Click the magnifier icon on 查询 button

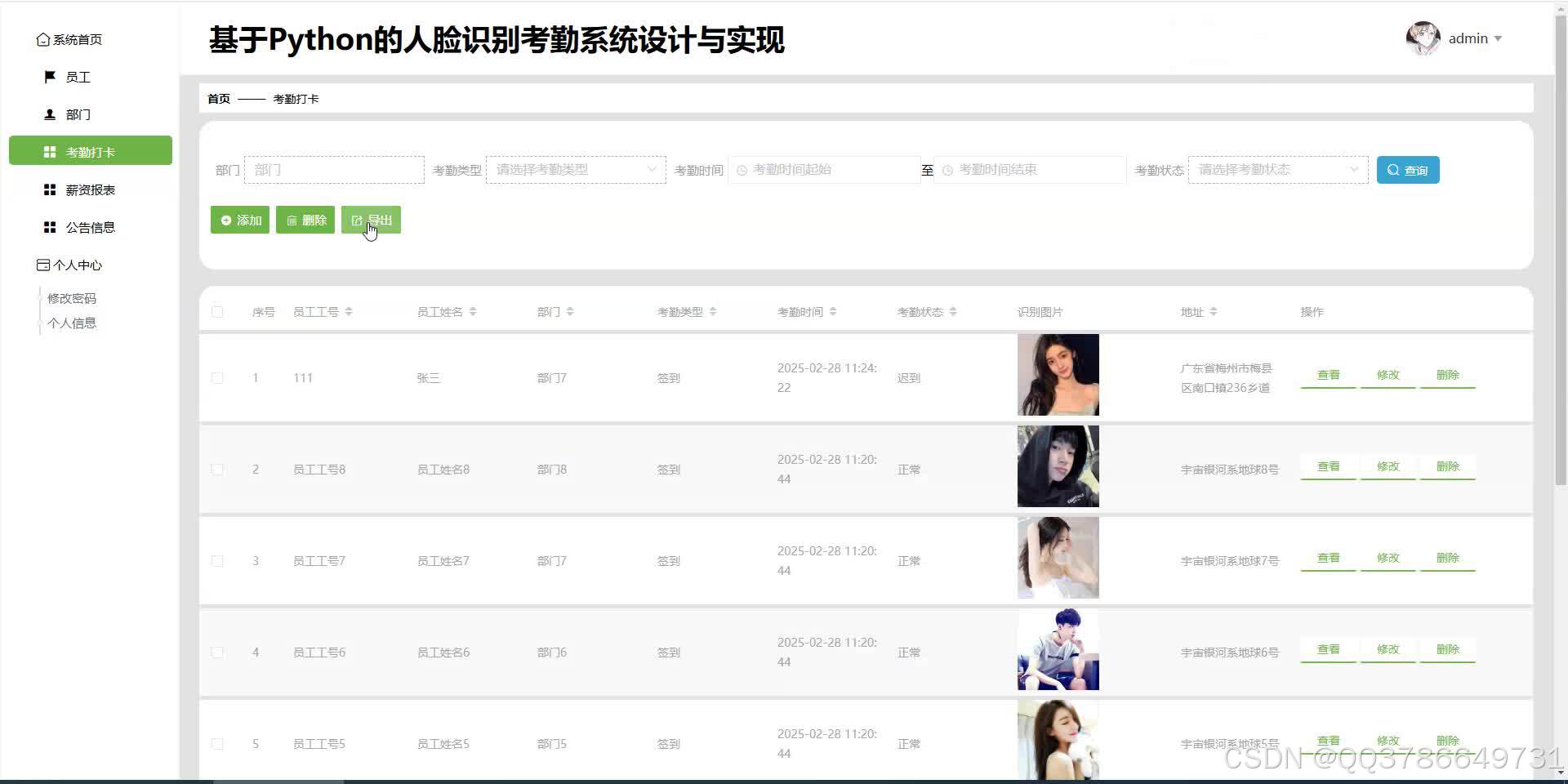(1393, 169)
